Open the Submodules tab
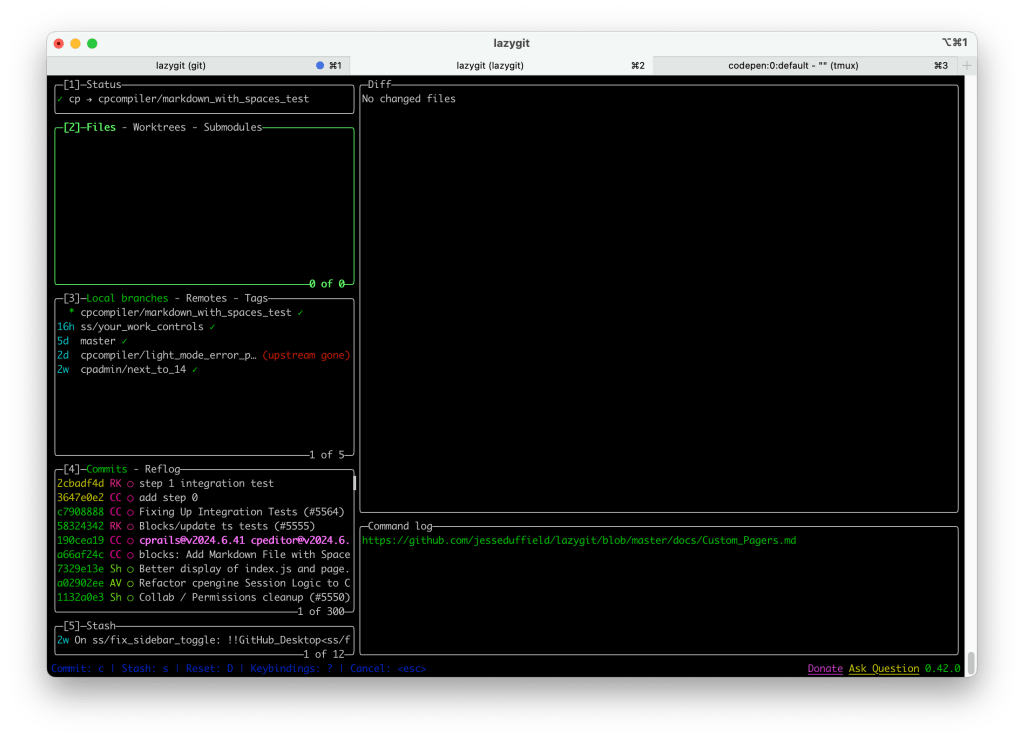The image size is (1024, 739). 232,127
